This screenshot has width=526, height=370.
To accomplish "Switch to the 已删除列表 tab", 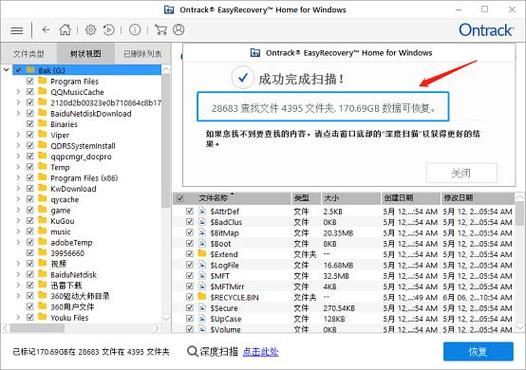I will [x=143, y=54].
